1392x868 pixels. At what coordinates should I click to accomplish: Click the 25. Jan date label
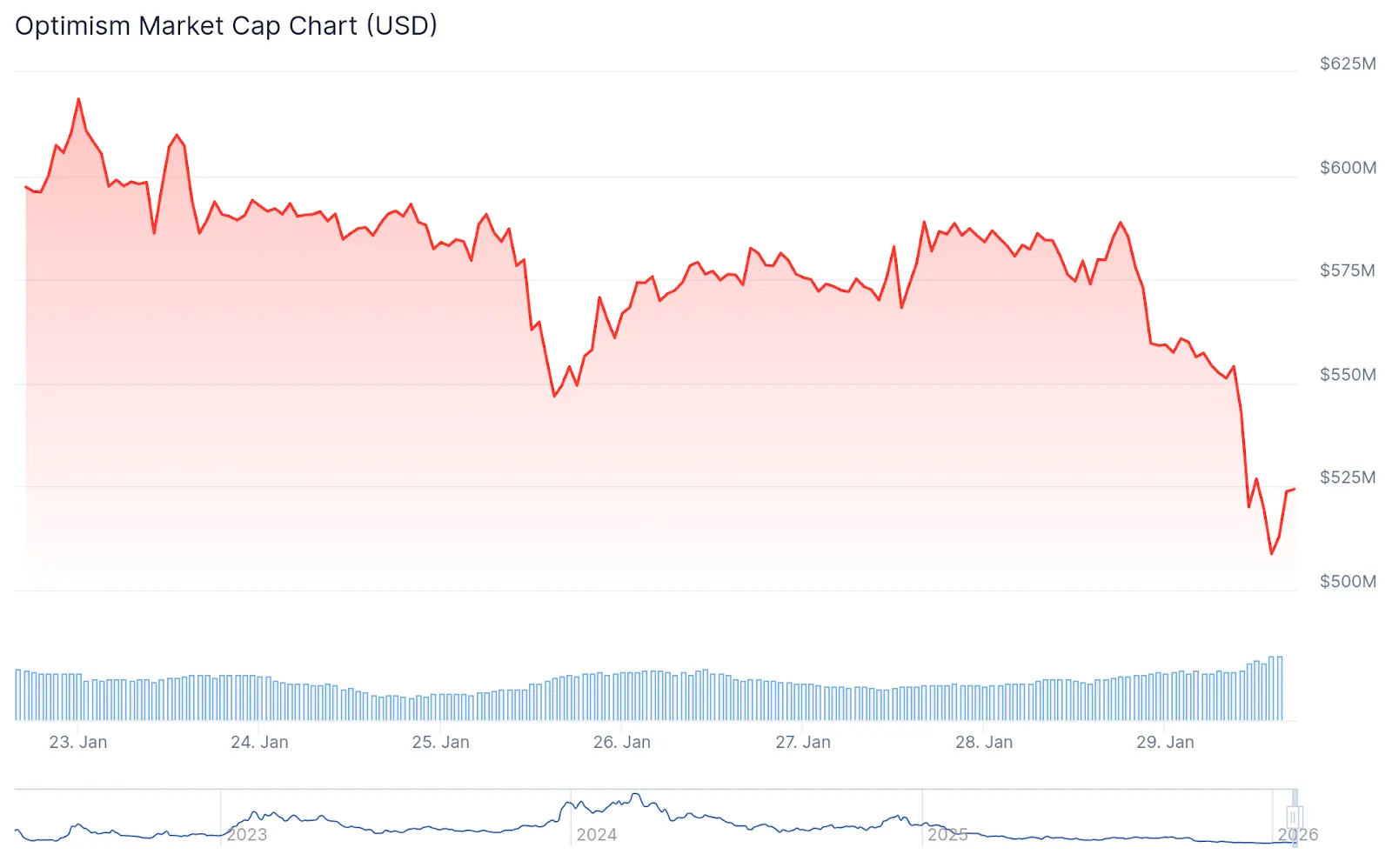440,742
